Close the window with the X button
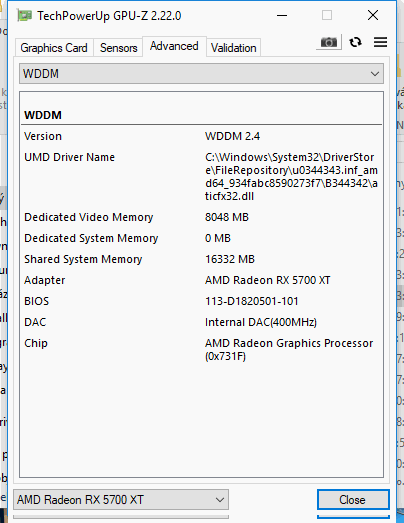Image resolution: width=404 pixels, height=523 pixels. tap(373, 15)
